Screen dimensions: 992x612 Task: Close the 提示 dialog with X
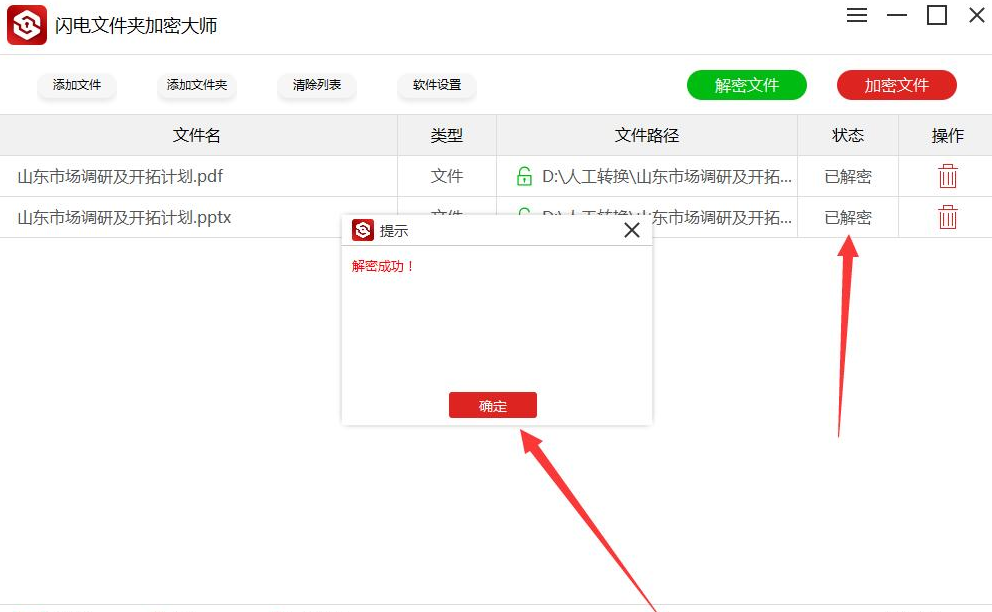point(631,230)
